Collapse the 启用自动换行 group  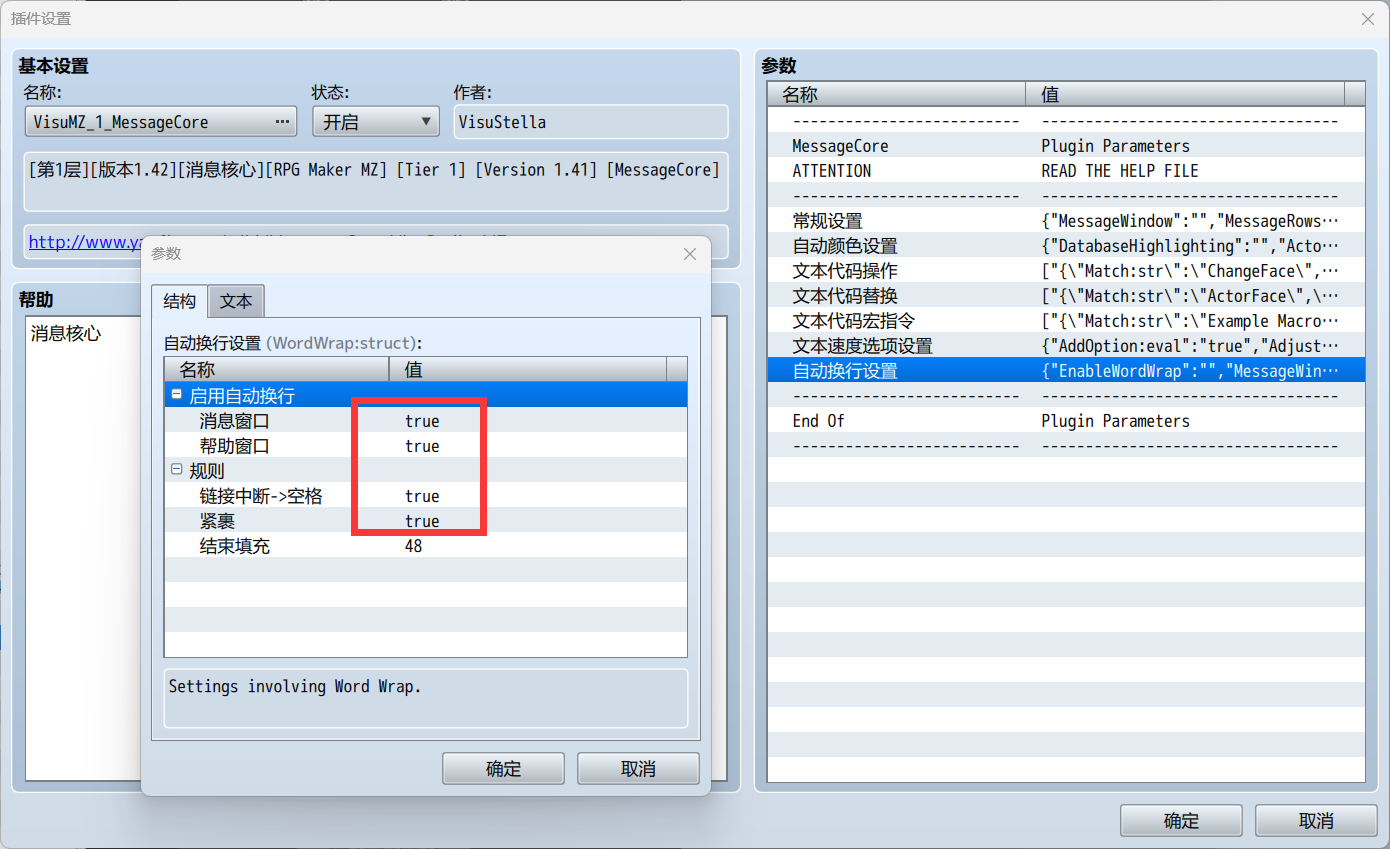pos(176,396)
